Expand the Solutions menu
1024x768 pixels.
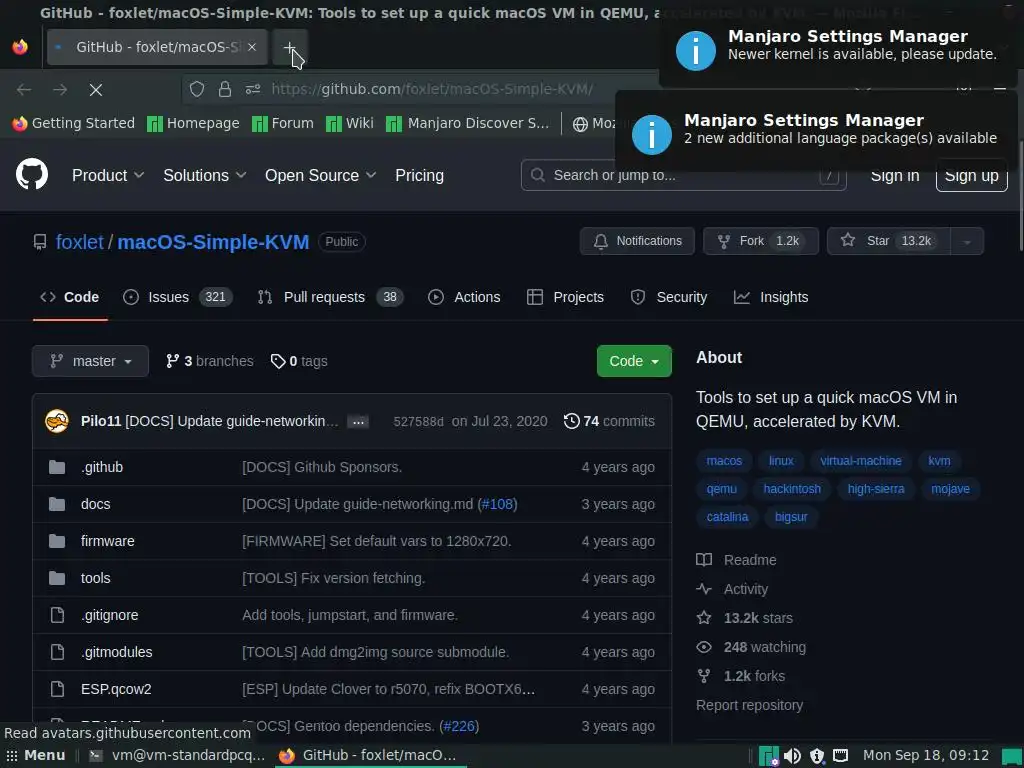point(204,175)
